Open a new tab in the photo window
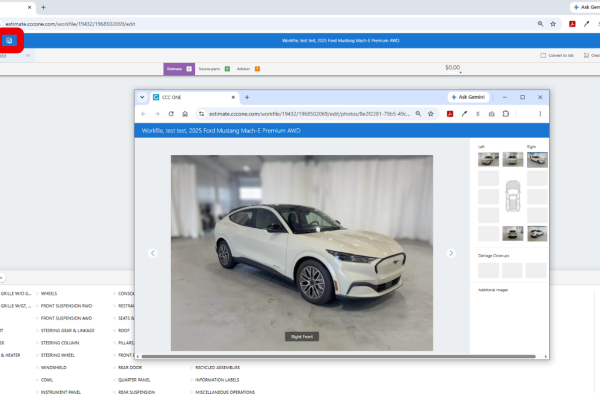Screen dimensions: 600x400 247,97
